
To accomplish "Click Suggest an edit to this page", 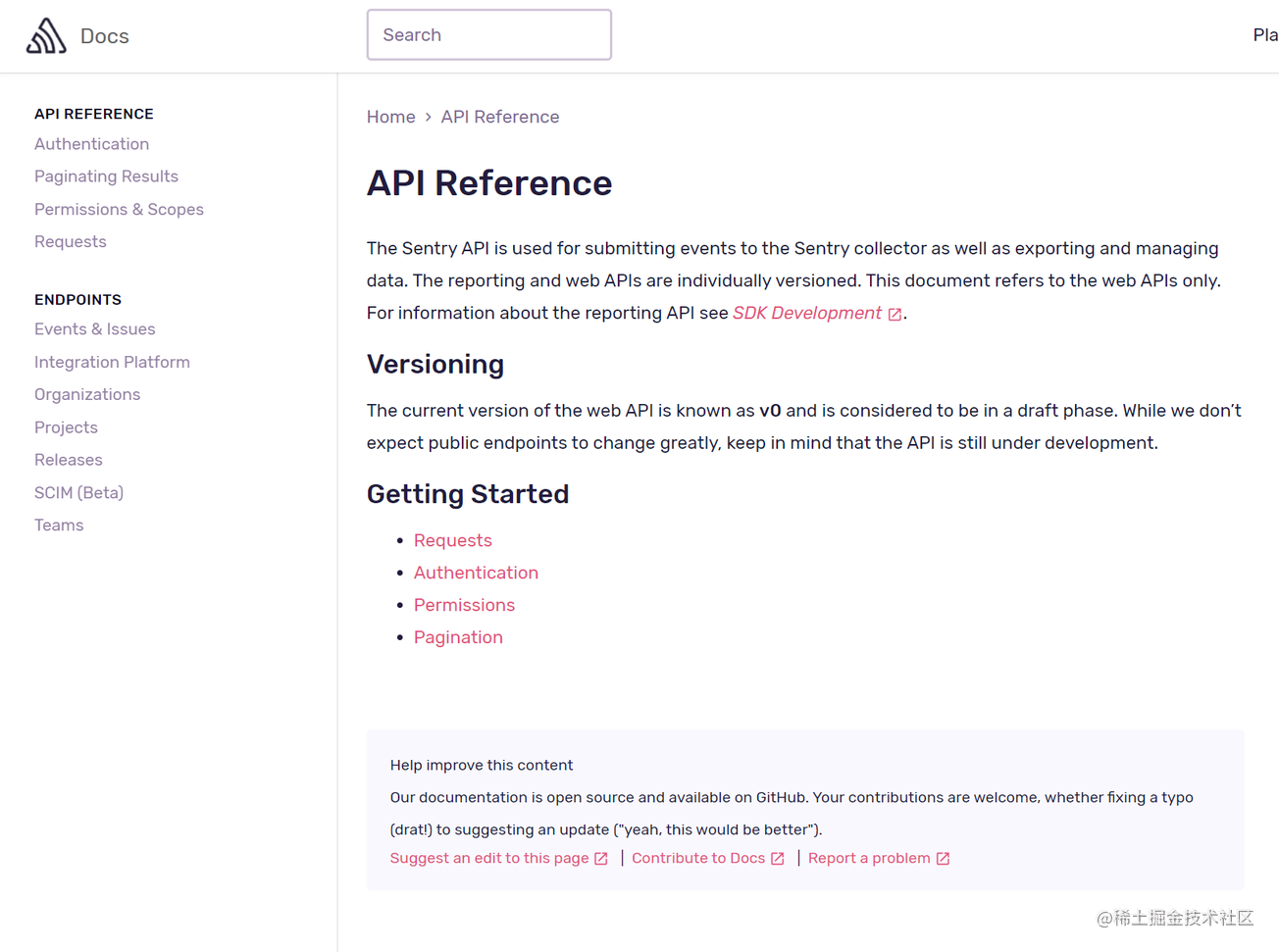I will coord(489,858).
